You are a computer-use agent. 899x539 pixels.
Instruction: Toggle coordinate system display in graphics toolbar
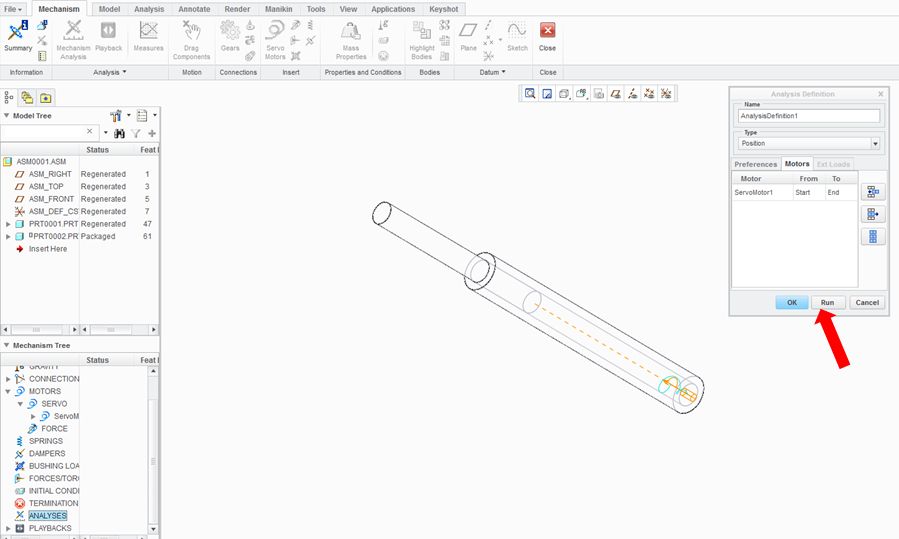tap(666, 93)
